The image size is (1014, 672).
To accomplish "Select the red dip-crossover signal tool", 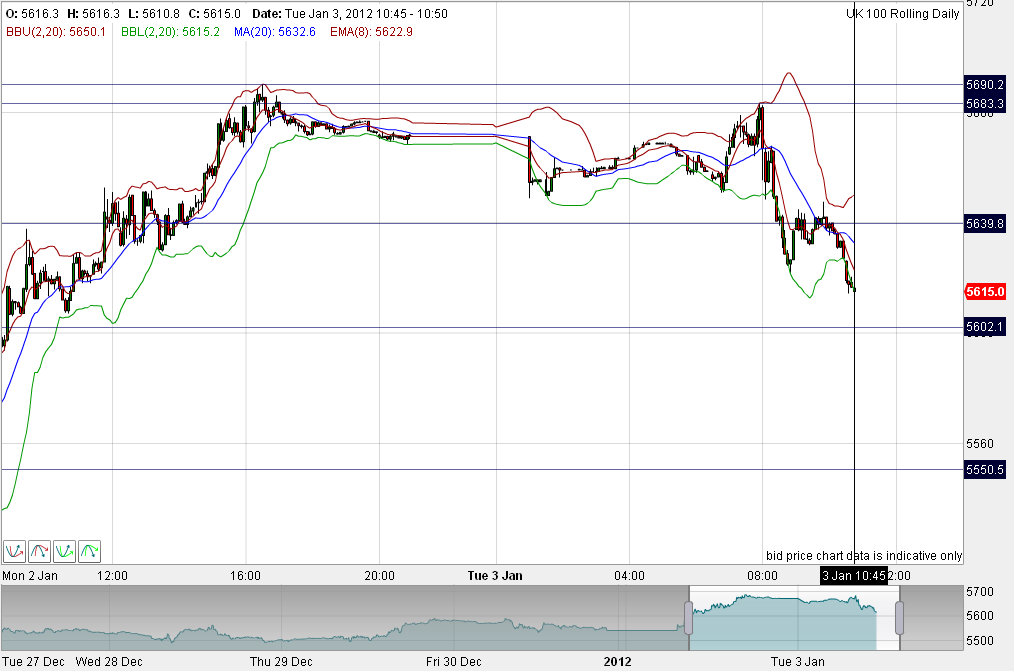I will pos(14,551).
